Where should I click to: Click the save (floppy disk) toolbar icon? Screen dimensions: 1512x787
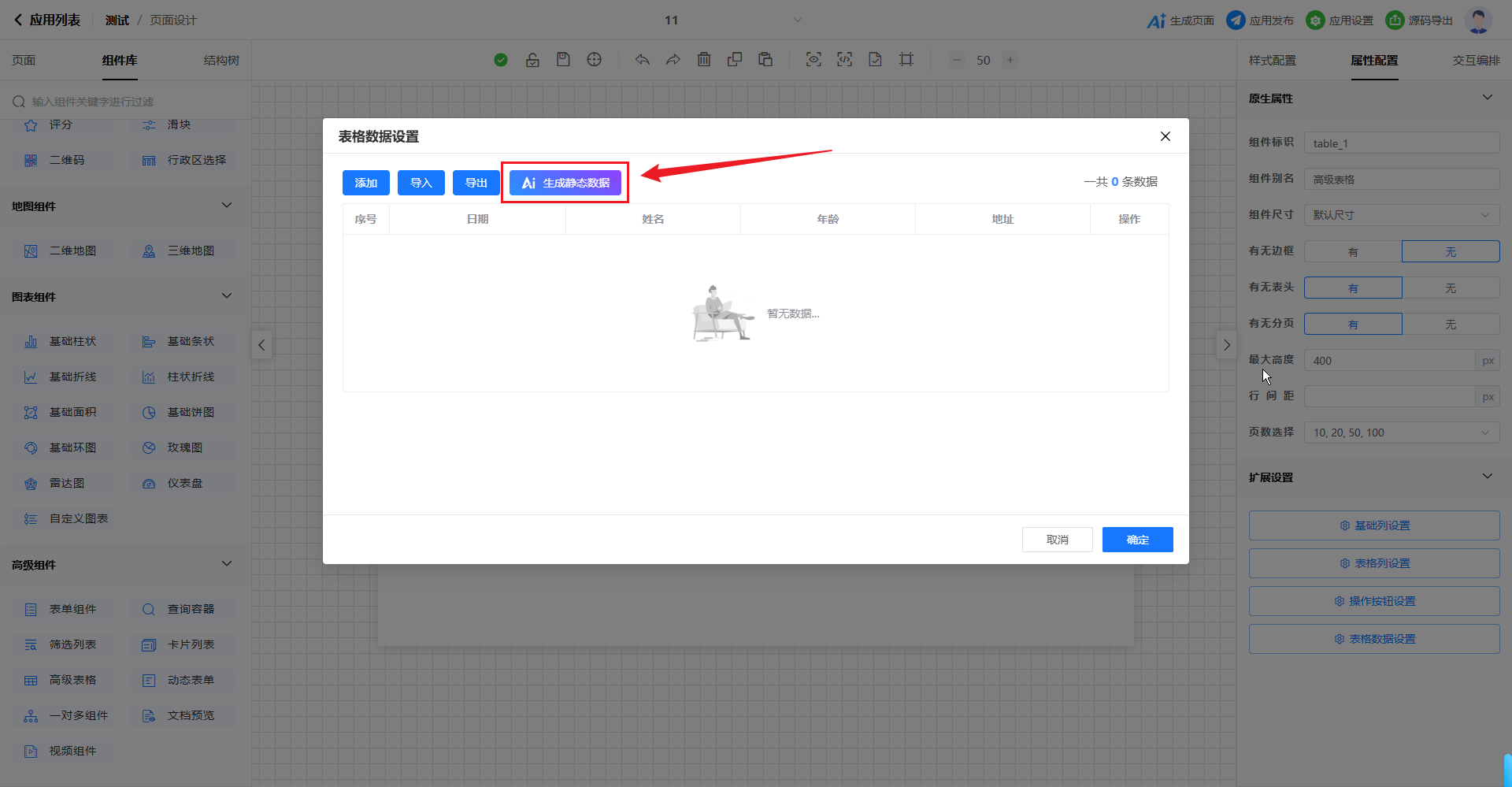coord(563,60)
